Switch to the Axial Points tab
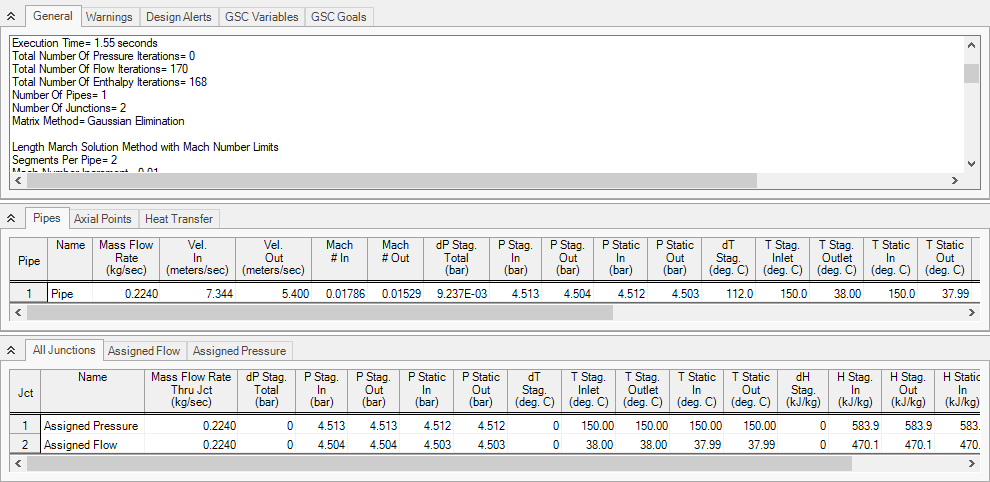This screenshot has height=482, width=990. pyautogui.click(x=102, y=219)
